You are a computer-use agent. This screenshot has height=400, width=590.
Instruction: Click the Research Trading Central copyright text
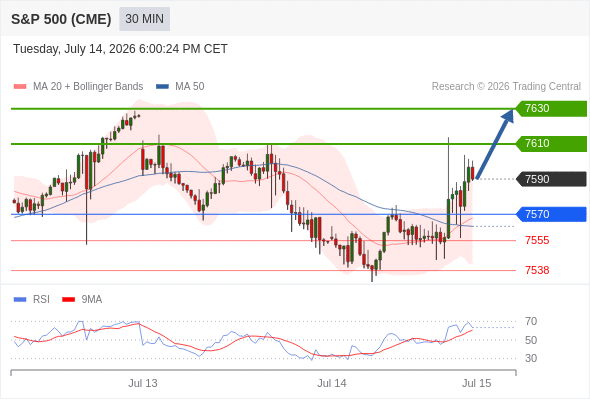(506, 87)
